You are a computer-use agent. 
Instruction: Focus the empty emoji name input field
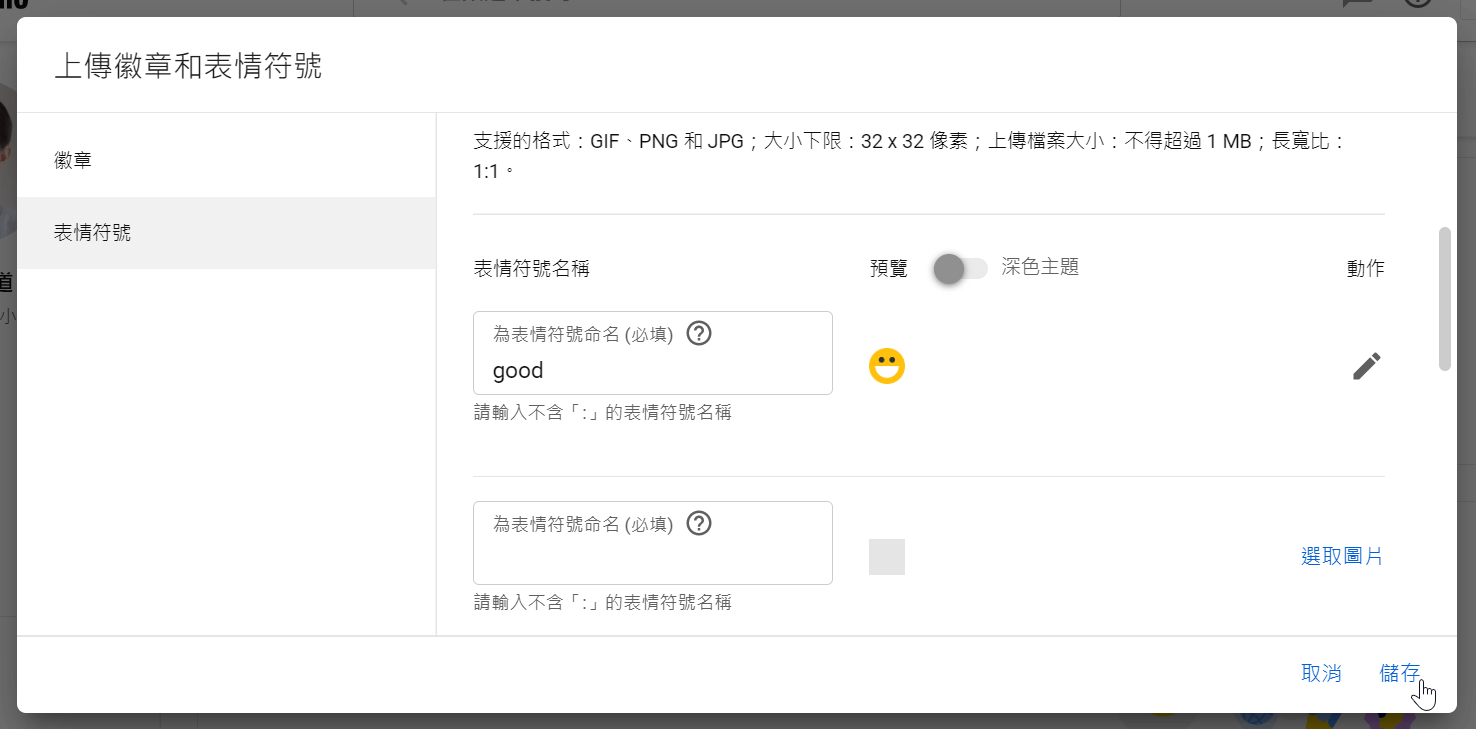tap(653, 543)
